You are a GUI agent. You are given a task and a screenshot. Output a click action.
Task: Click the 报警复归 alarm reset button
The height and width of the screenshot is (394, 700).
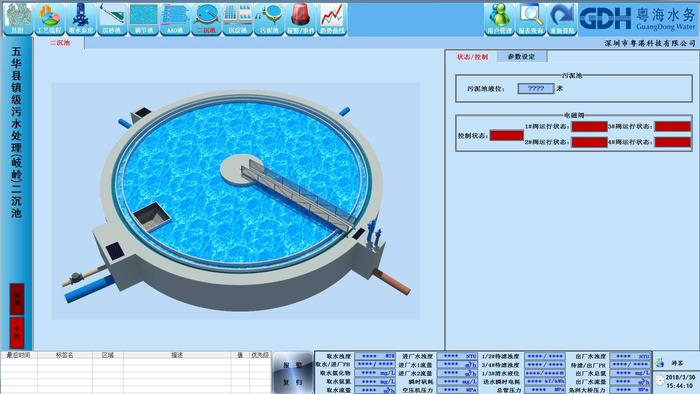coord(292,373)
